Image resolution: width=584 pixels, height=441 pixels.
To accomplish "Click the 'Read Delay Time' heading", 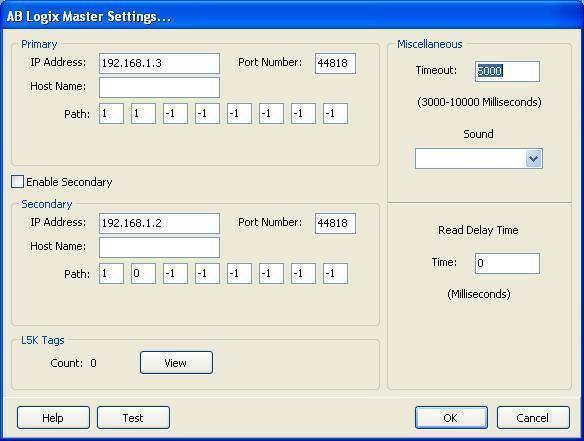I will (478, 230).
